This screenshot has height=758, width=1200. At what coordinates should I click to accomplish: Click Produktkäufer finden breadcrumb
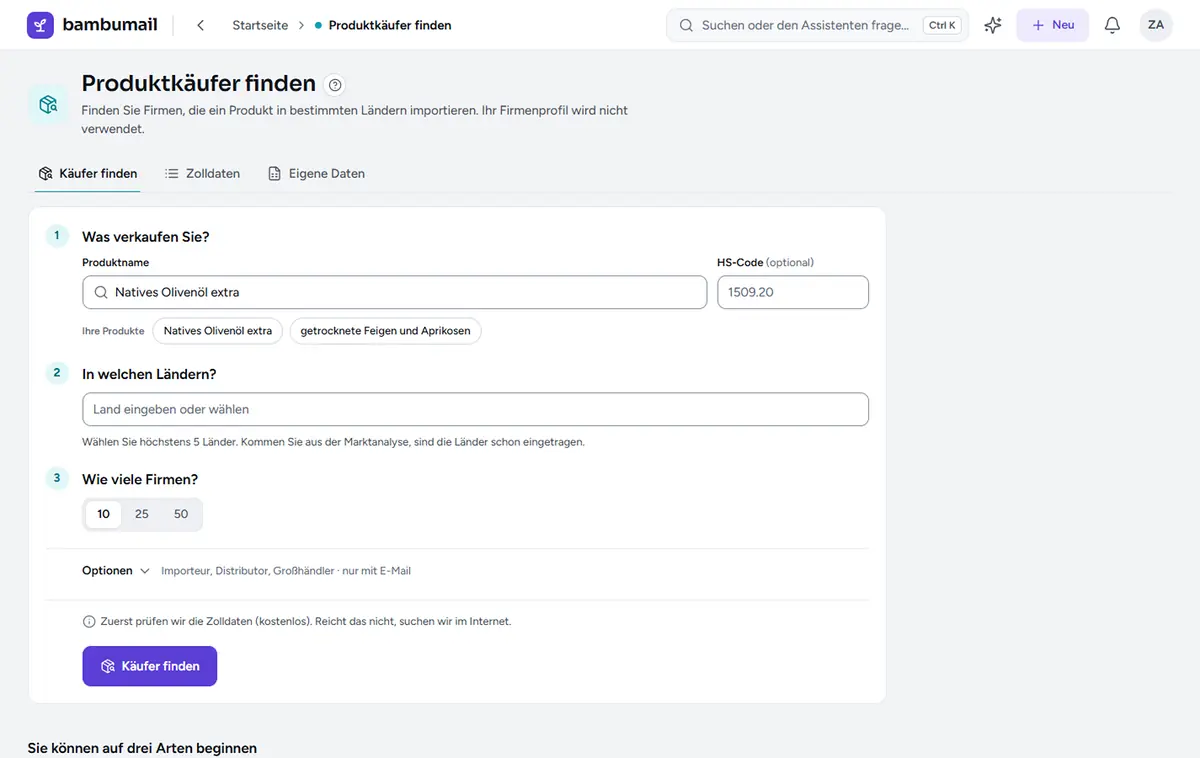[390, 25]
